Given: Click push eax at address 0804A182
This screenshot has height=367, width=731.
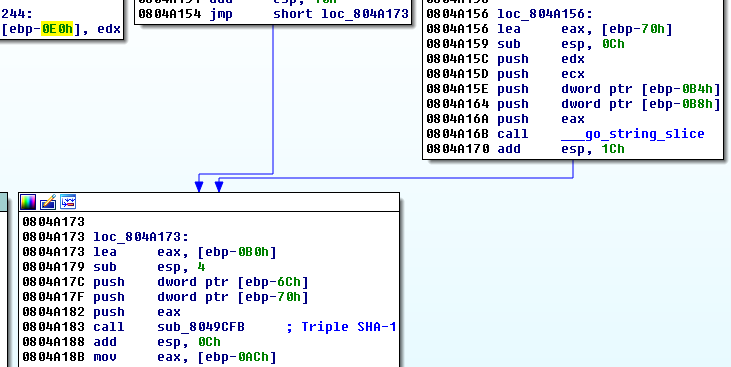Looking at the screenshot, I should click(x=137, y=312).
